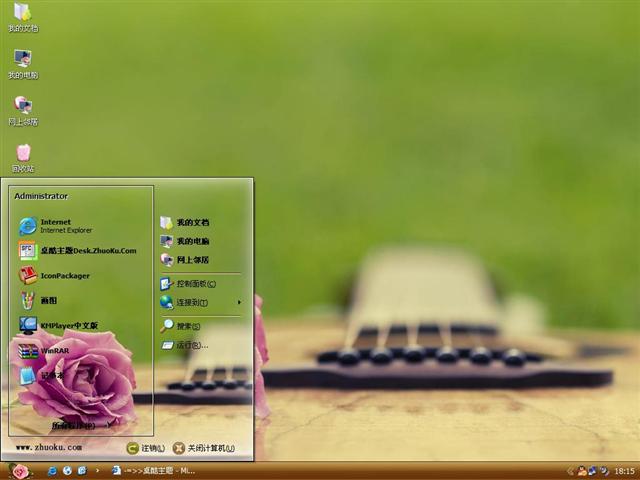Open 记事本 notepad in the Start menu
This screenshot has height=480, width=640.
pos(42,376)
